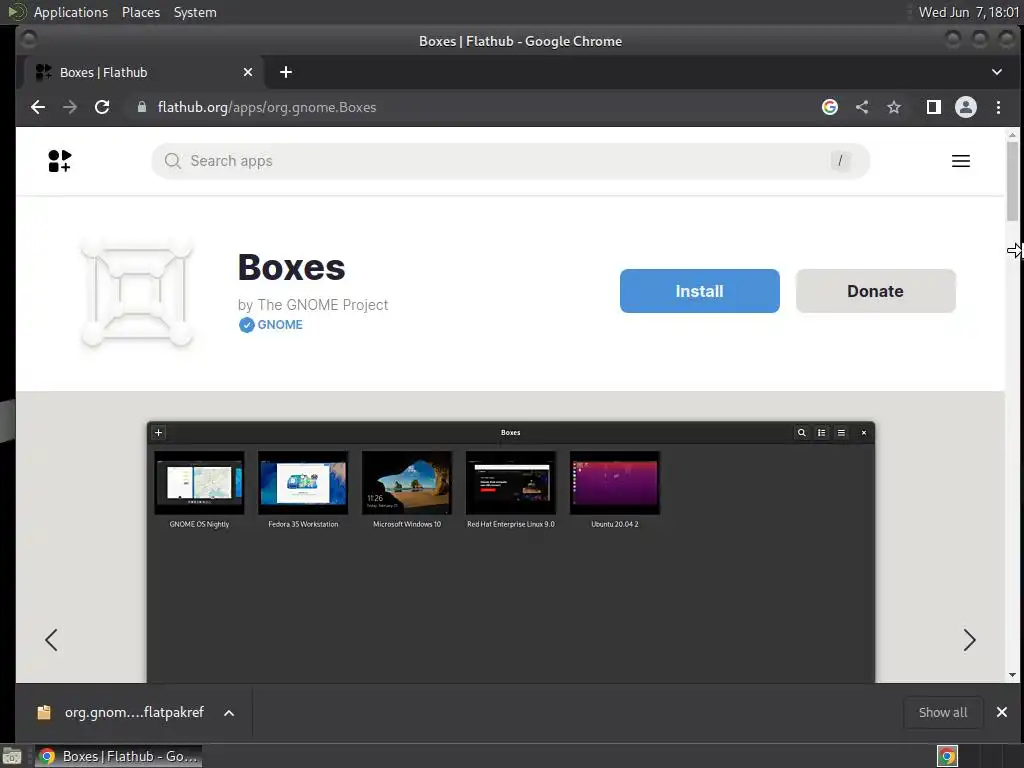Reload the page with refresh icon

click(x=102, y=107)
